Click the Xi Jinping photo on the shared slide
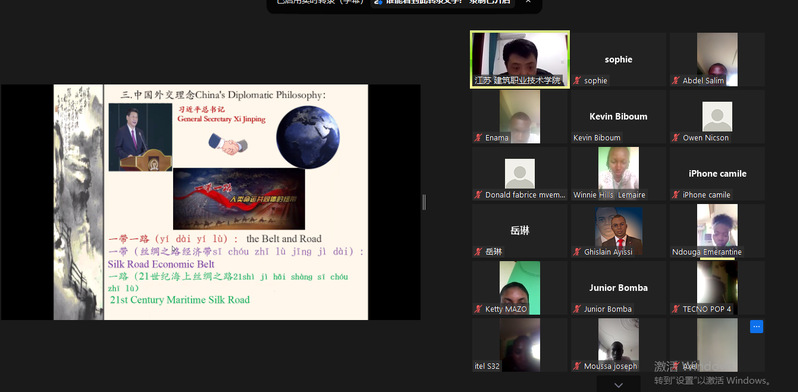Viewport: 798px width, 392px height. [x=140, y=137]
